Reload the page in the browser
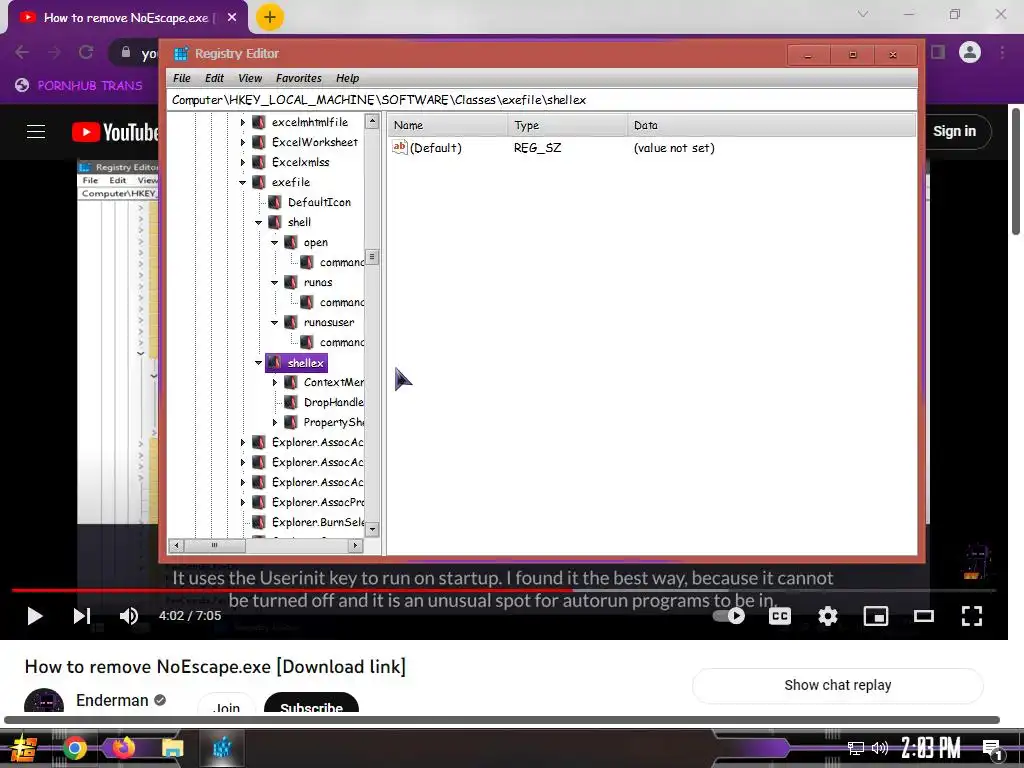Image resolution: width=1024 pixels, height=768 pixels. pyautogui.click(x=86, y=52)
